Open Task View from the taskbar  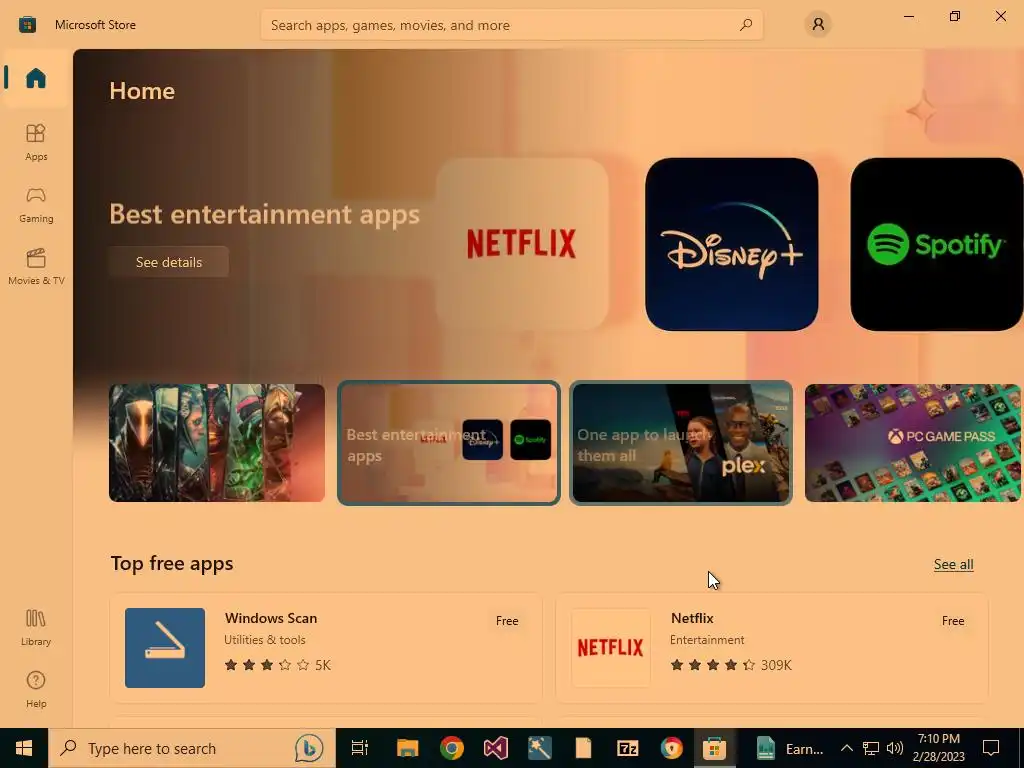click(359, 748)
